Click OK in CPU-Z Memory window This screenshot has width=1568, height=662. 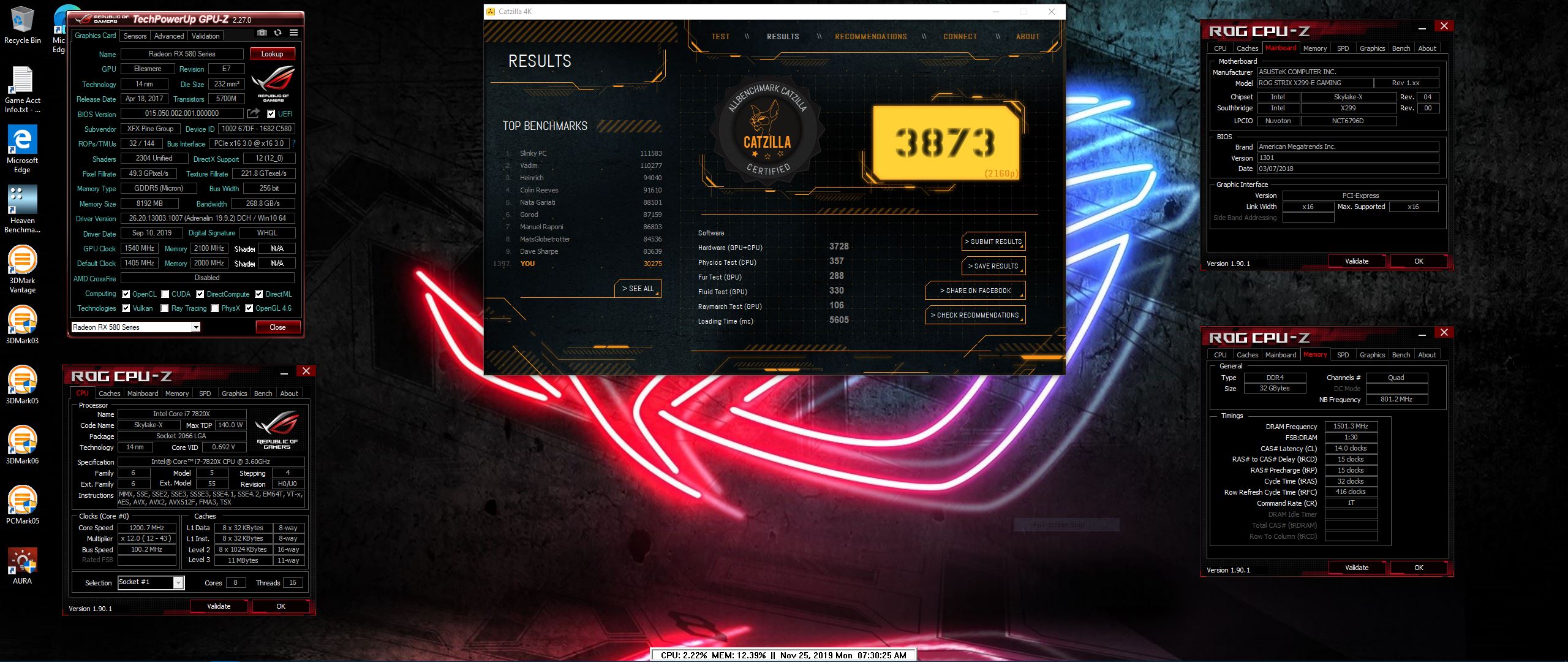(x=1419, y=568)
